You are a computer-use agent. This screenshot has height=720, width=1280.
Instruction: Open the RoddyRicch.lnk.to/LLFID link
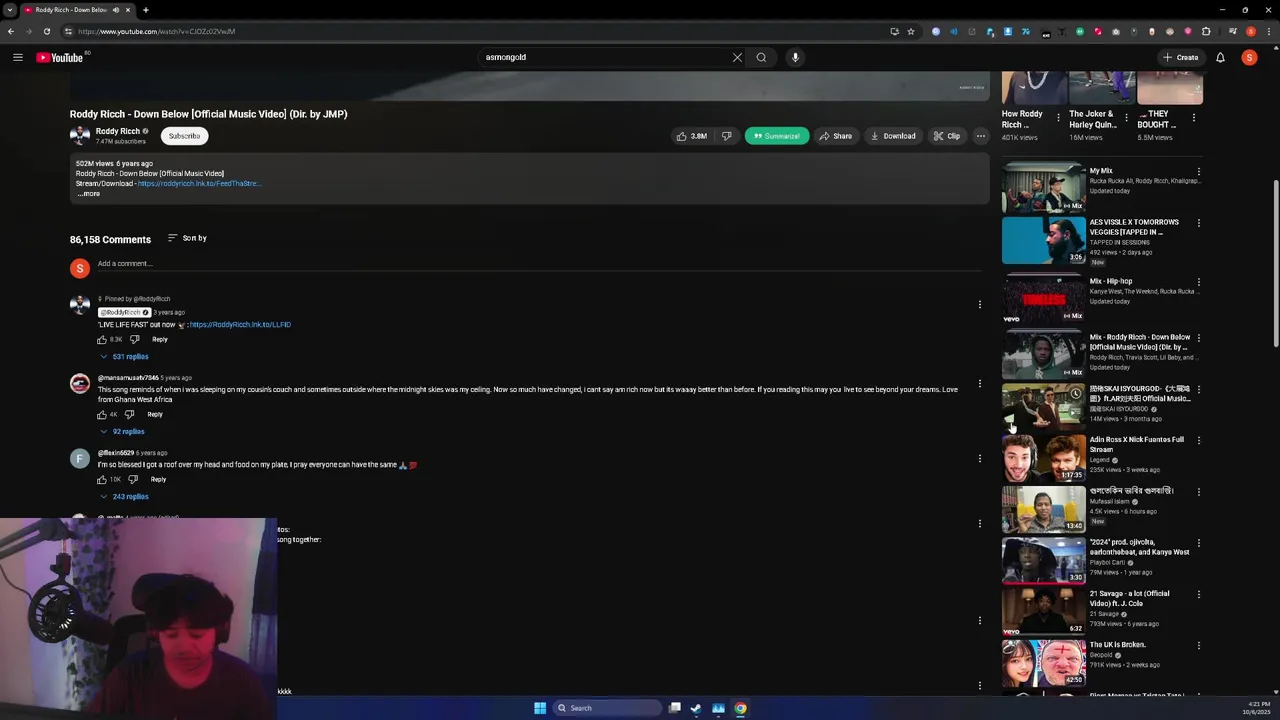240,325
